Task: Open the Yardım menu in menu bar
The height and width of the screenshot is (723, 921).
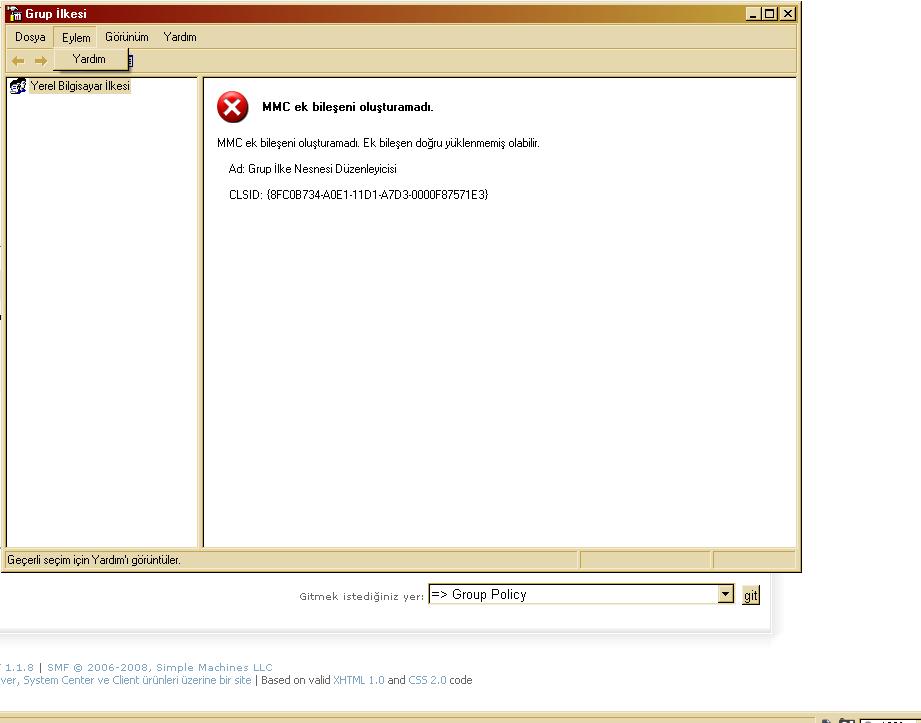Action: coord(180,37)
